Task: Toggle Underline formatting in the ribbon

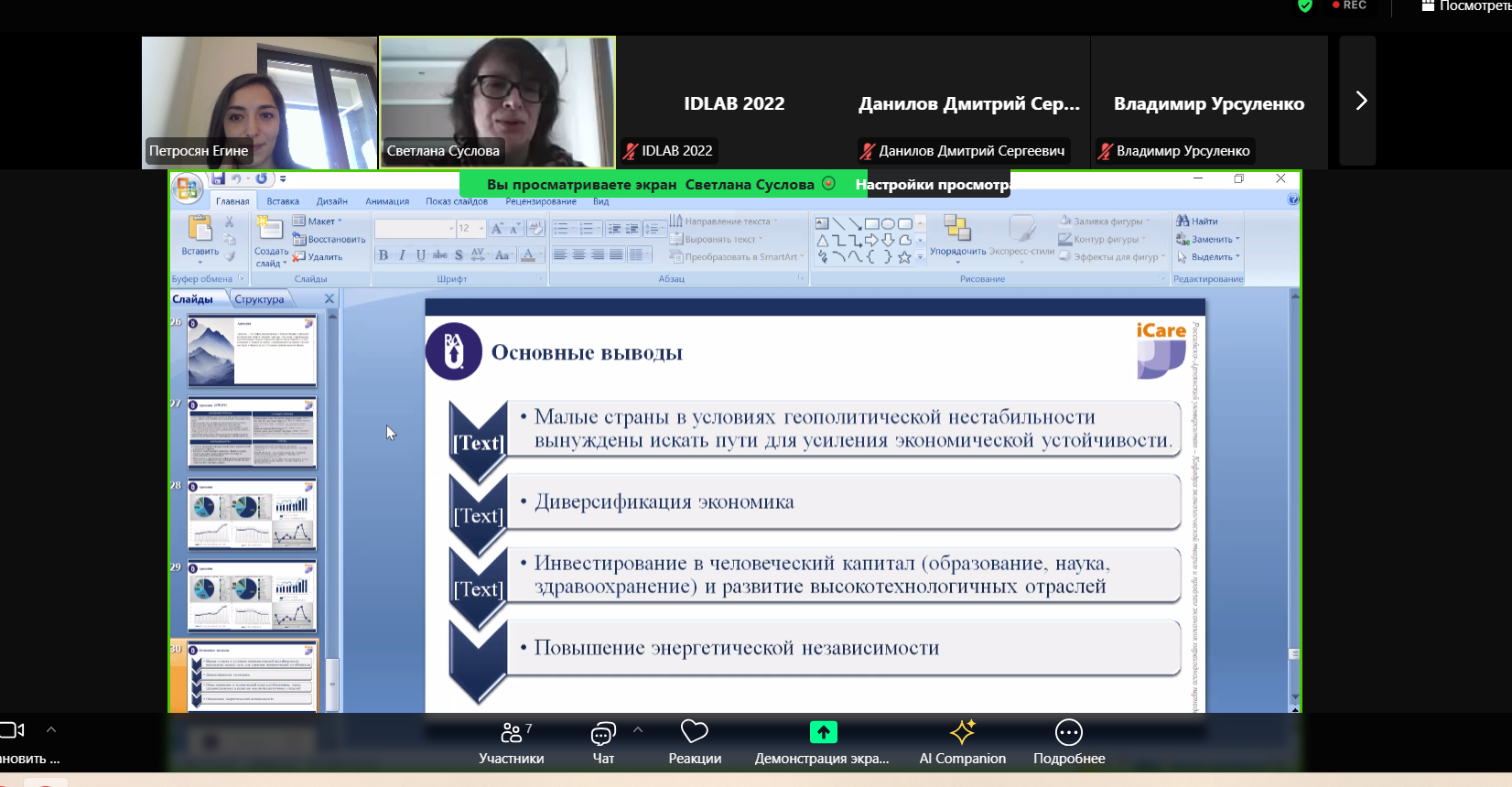Action: point(421,255)
